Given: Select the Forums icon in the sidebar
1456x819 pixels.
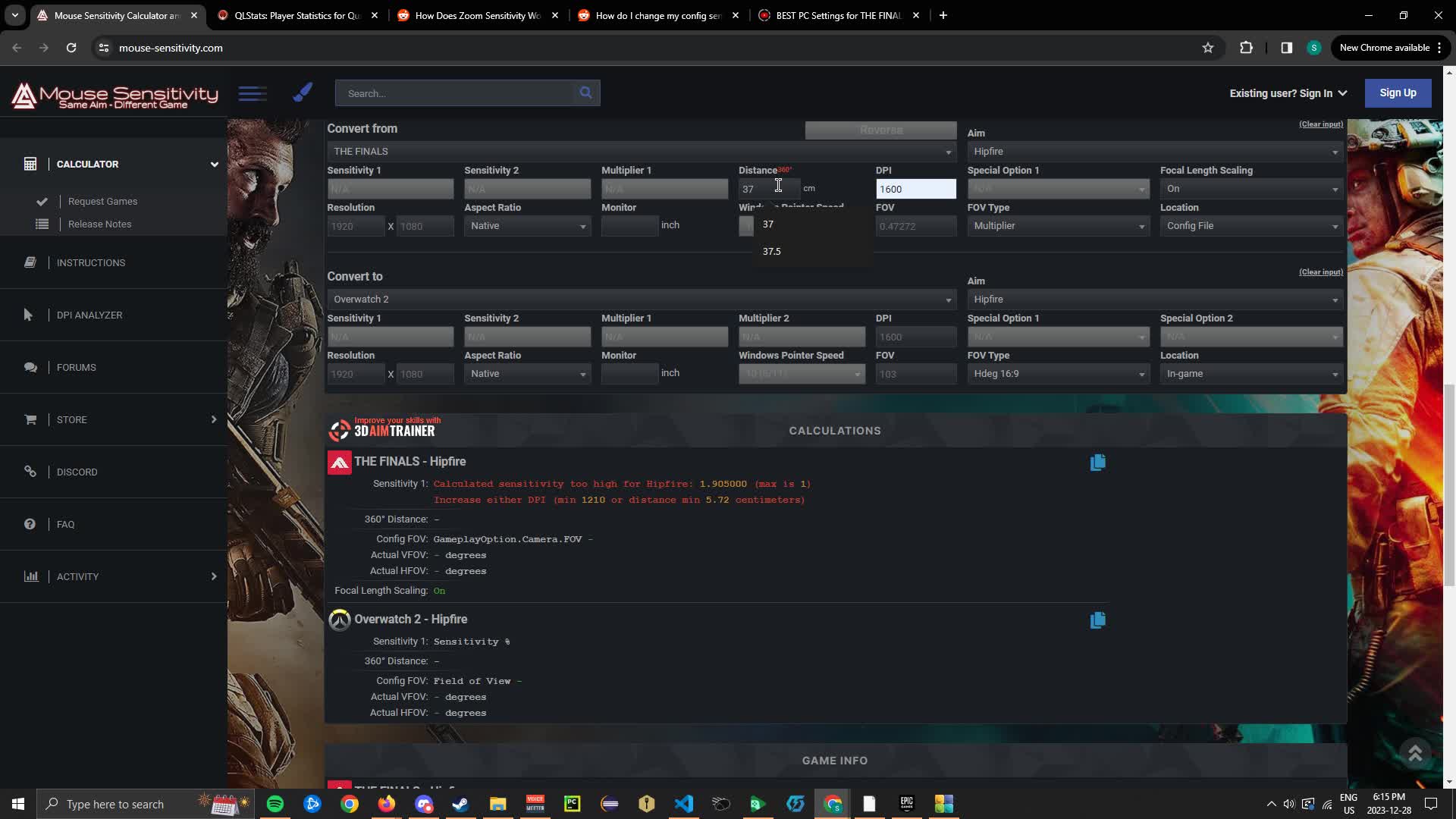Looking at the screenshot, I should pyautogui.click(x=30, y=367).
